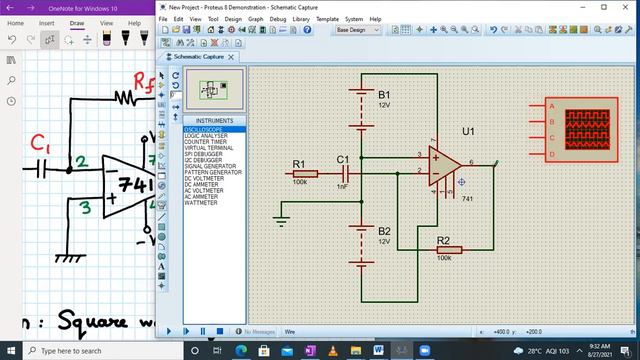Click the Zoom In magnifier icon

point(444,30)
